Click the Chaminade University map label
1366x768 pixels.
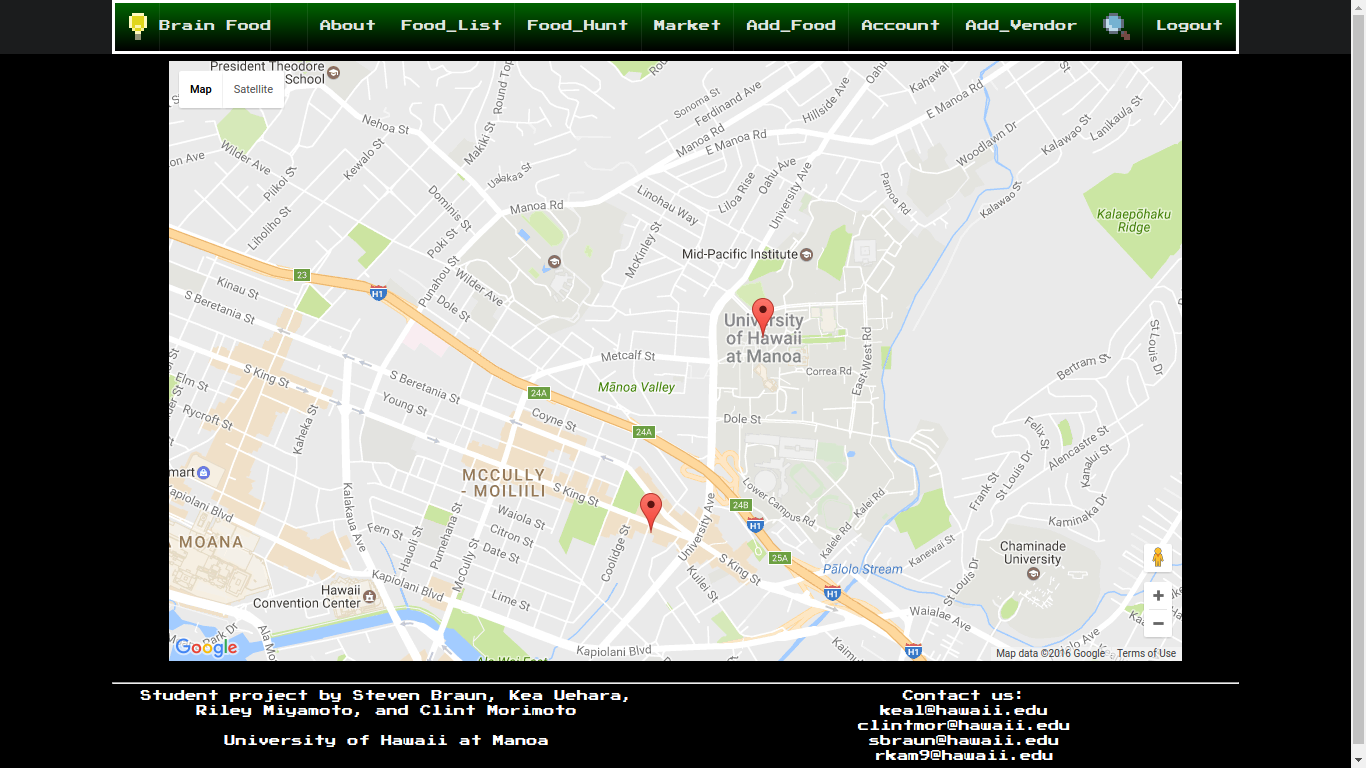[x=1032, y=553]
